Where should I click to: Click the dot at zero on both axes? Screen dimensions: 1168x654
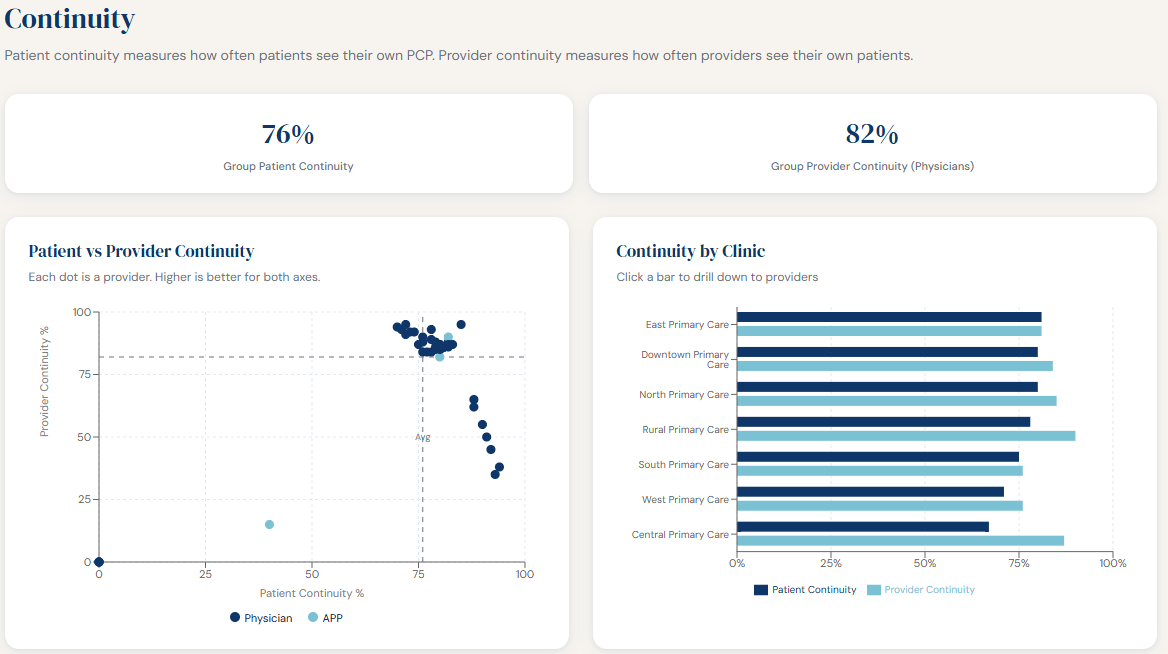coord(97,560)
